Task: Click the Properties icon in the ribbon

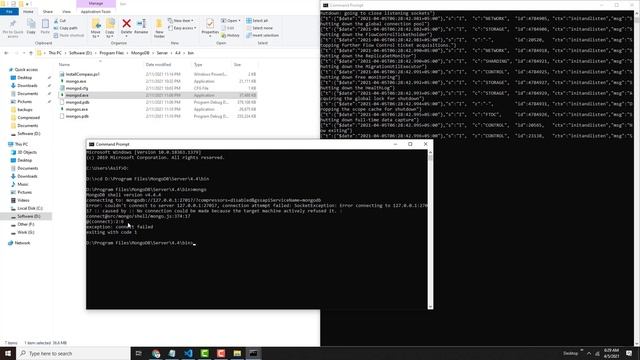Action: click(x=210, y=24)
